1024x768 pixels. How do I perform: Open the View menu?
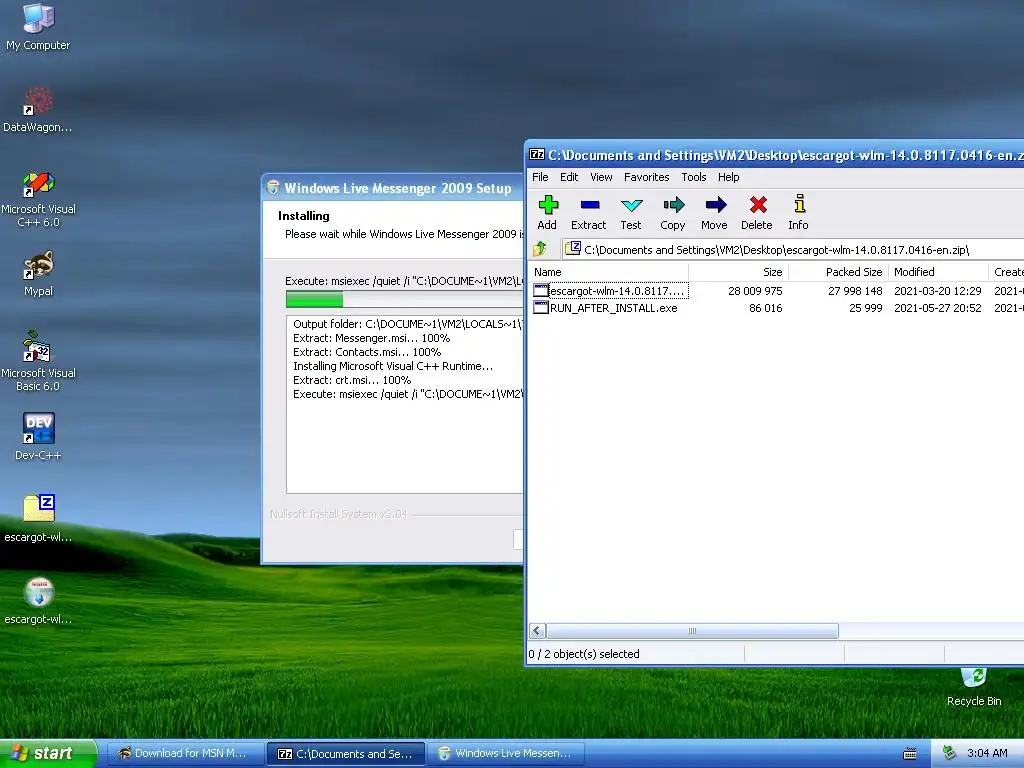[601, 177]
